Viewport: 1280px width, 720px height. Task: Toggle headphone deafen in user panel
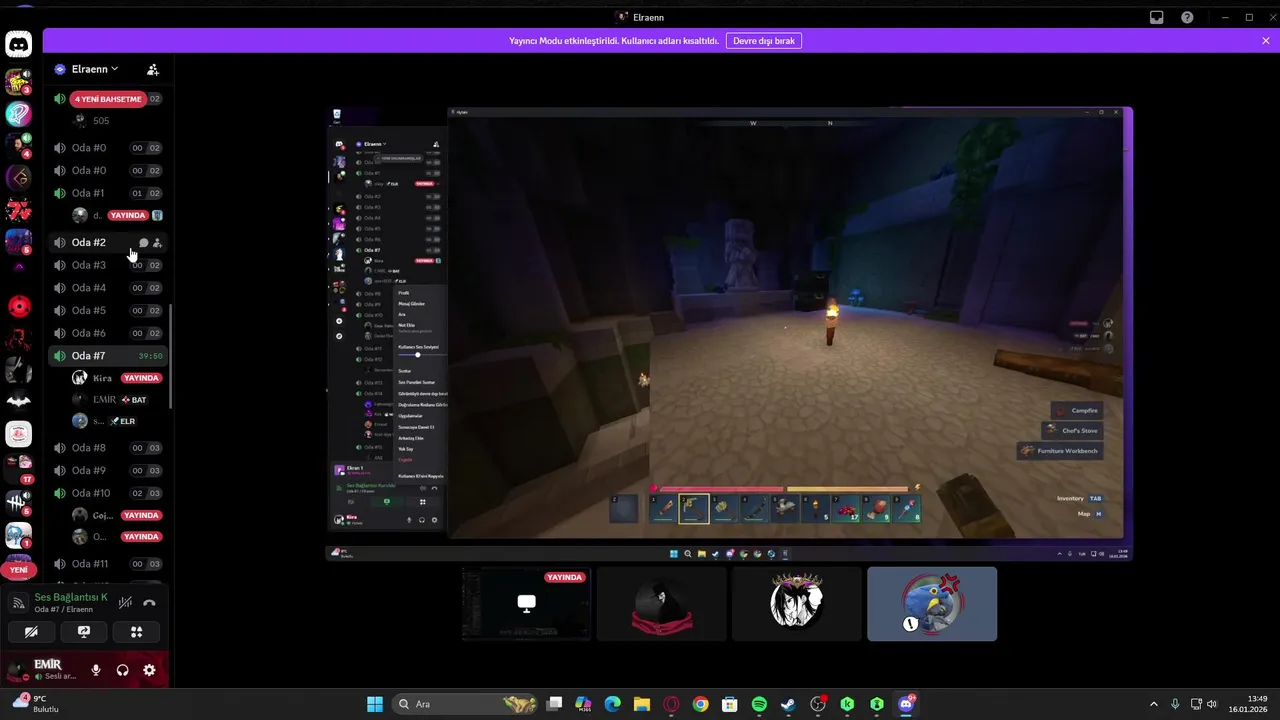[x=122, y=670]
